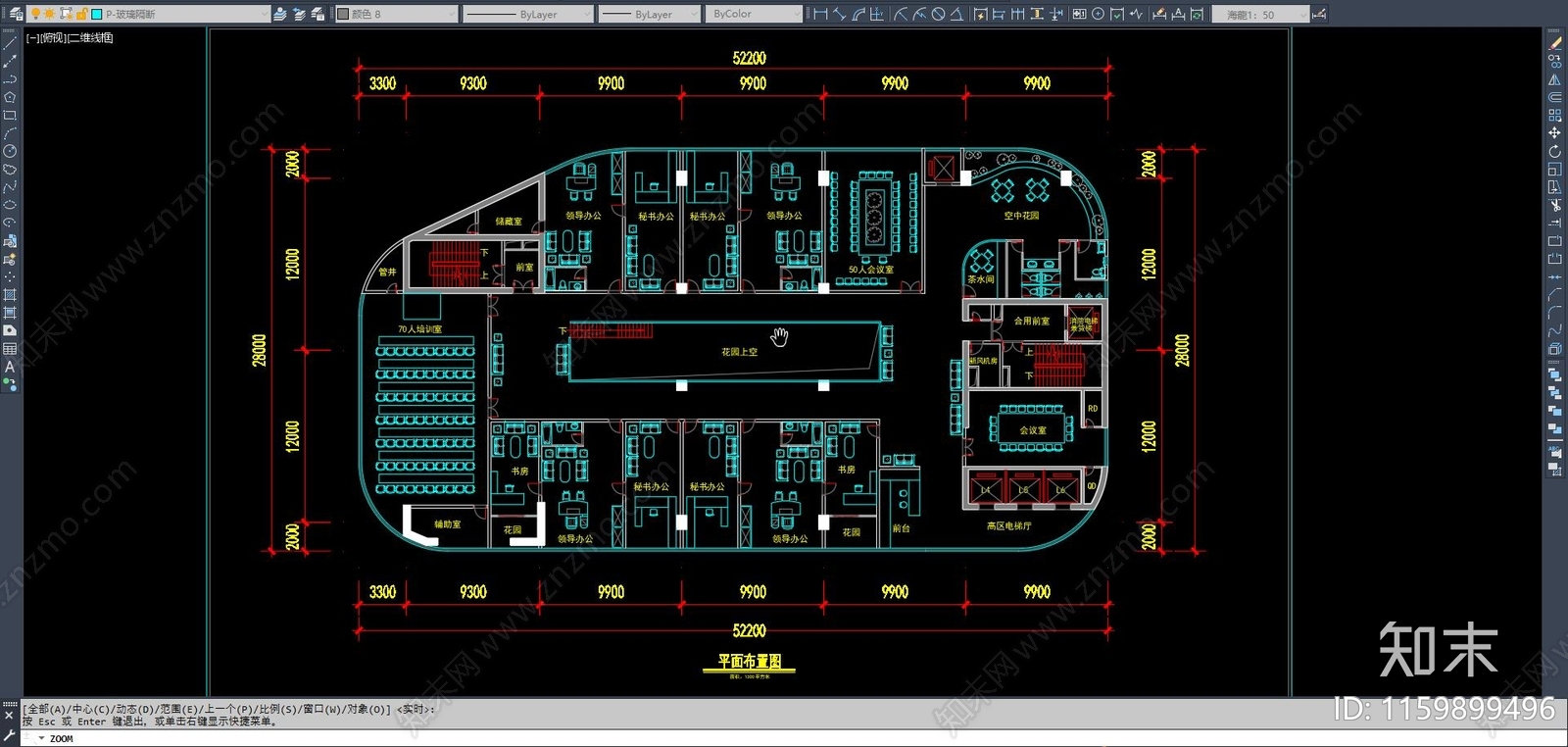Screen dimensions: 1568x747
Task: Select the Arc tool
Action: [x=10, y=132]
